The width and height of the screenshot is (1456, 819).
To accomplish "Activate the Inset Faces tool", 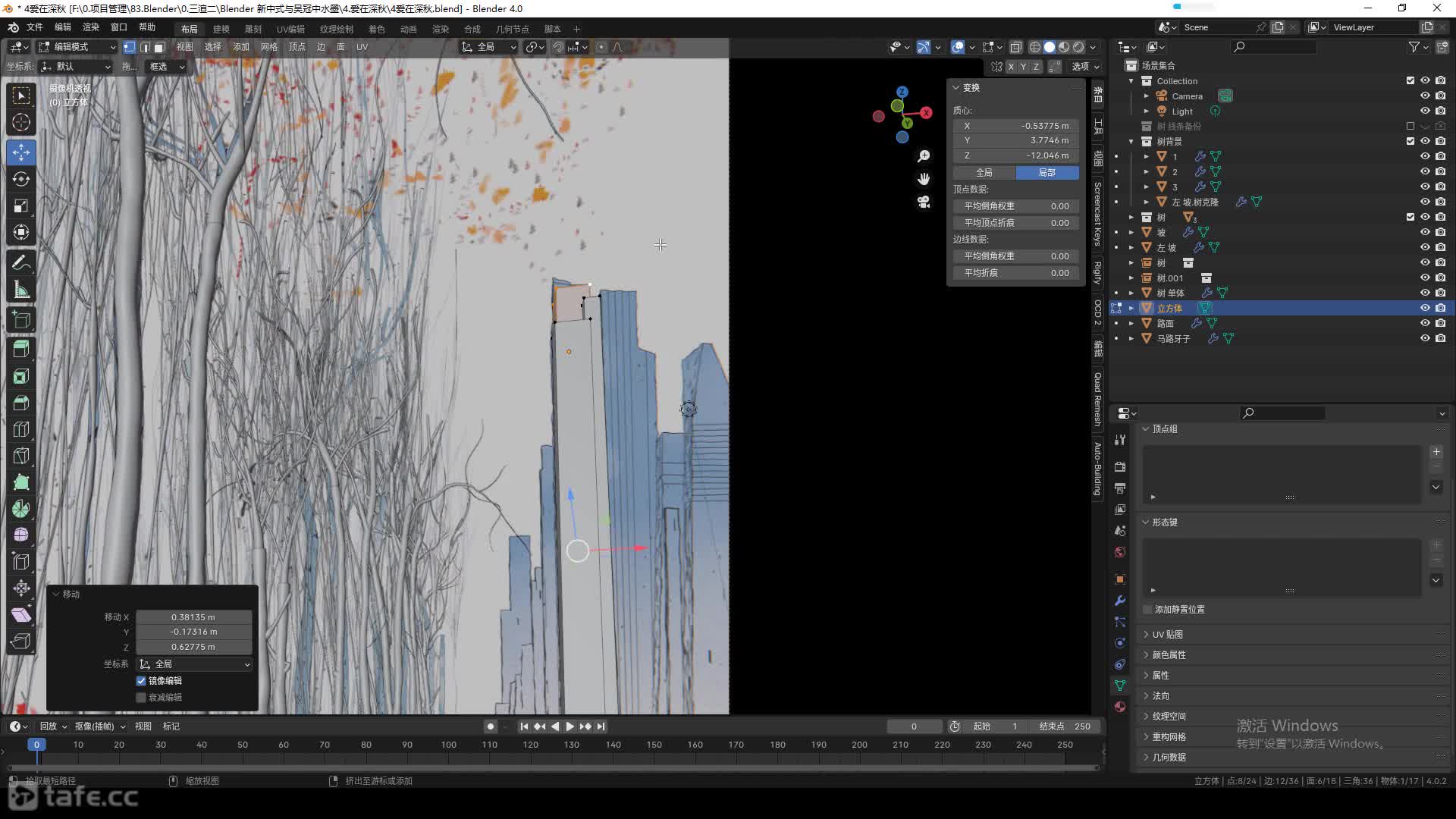I will click(x=21, y=376).
